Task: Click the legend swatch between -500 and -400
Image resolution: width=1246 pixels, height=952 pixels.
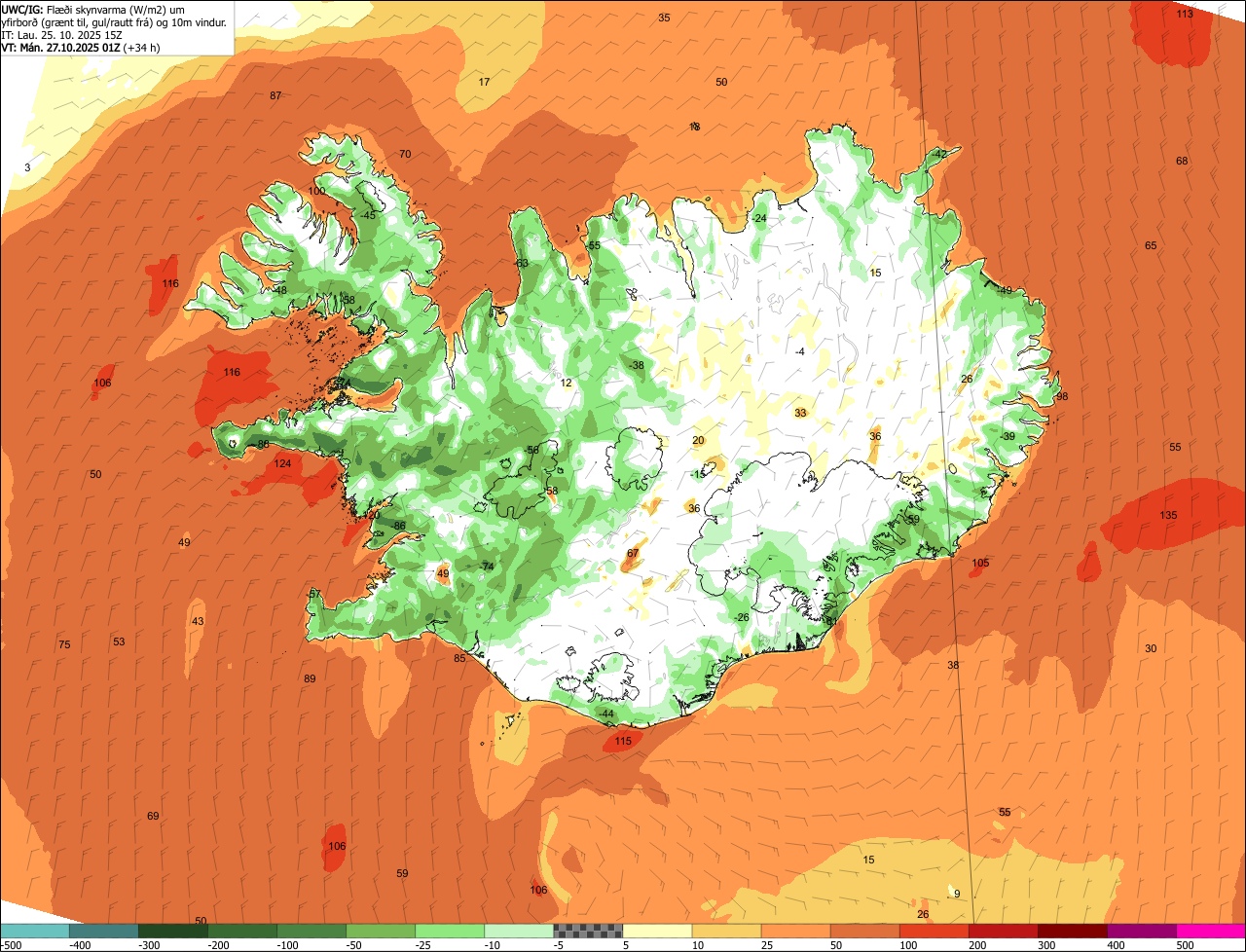Action: pyautogui.click(x=35, y=931)
